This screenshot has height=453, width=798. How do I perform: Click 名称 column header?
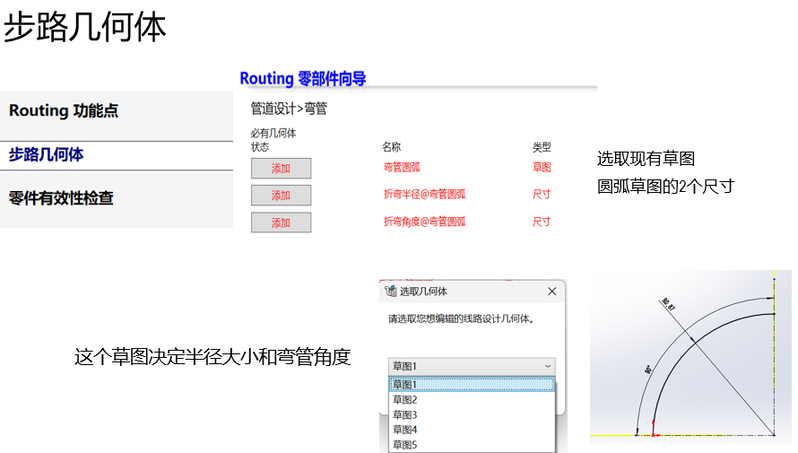[391, 147]
